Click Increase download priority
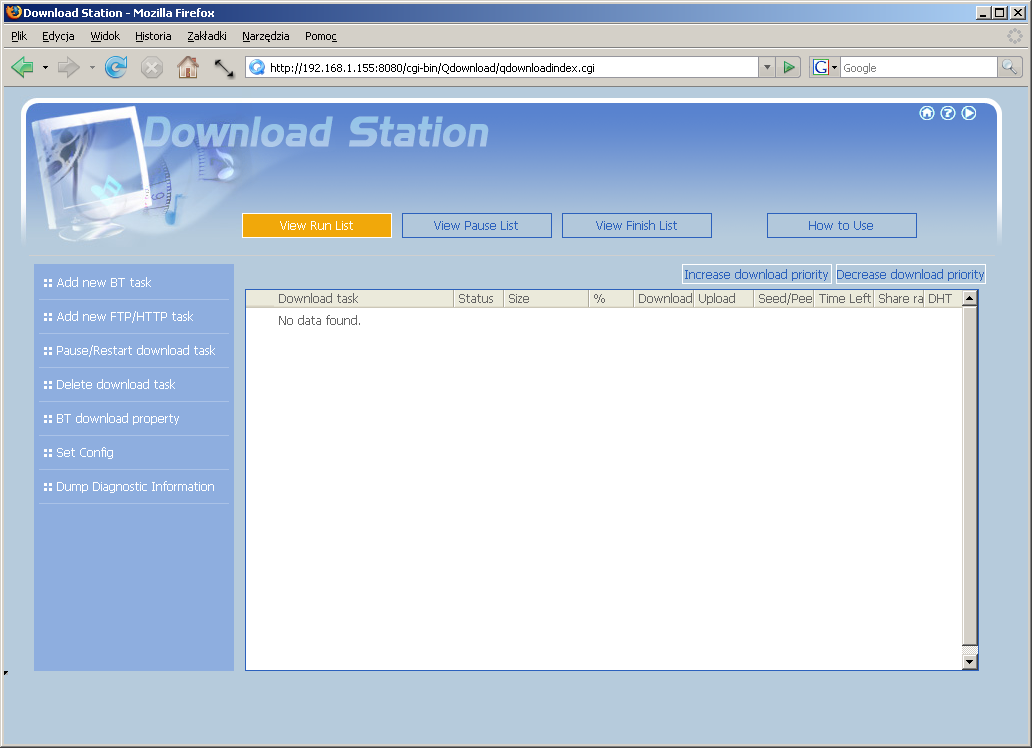Viewport: 1032px width, 748px height. (x=756, y=275)
